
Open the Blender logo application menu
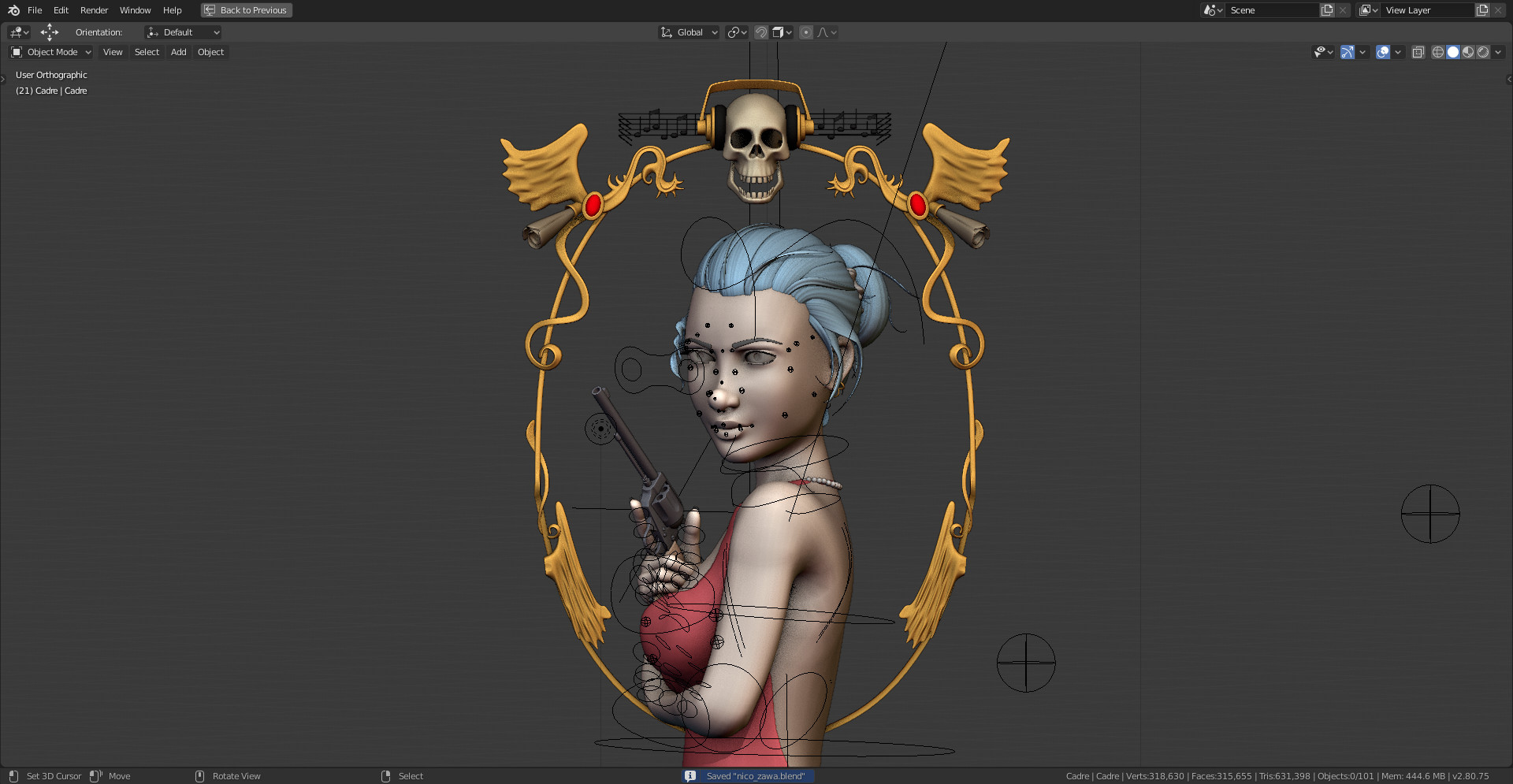[13, 10]
